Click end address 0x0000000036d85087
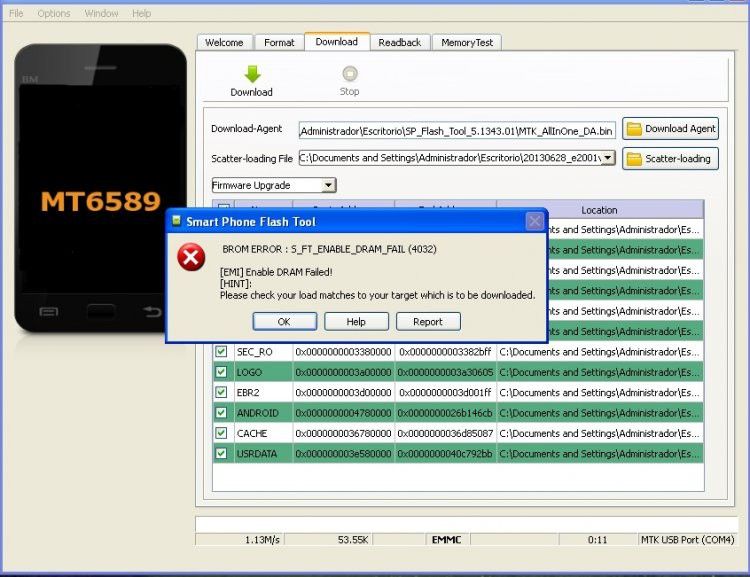The width and height of the screenshot is (750, 577). click(x=445, y=433)
